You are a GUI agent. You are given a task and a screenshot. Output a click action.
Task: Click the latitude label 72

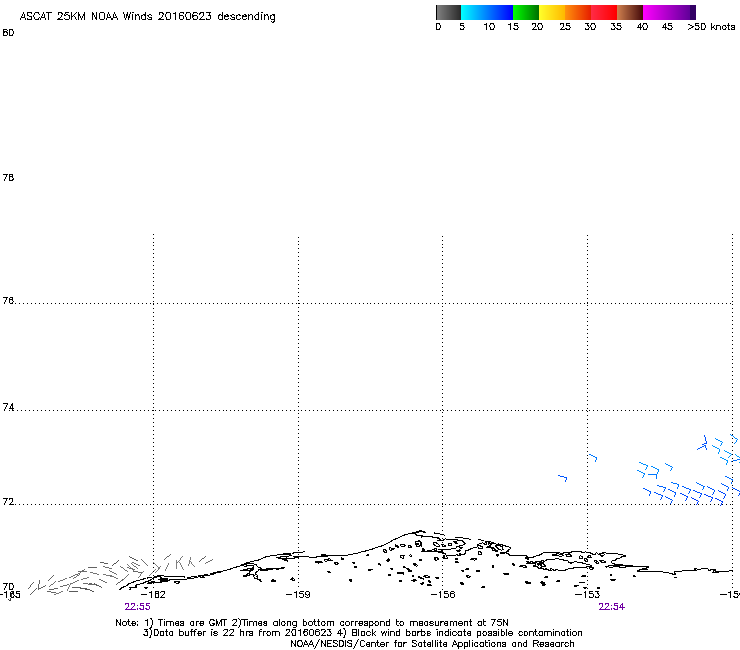click(x=8, y=501)
